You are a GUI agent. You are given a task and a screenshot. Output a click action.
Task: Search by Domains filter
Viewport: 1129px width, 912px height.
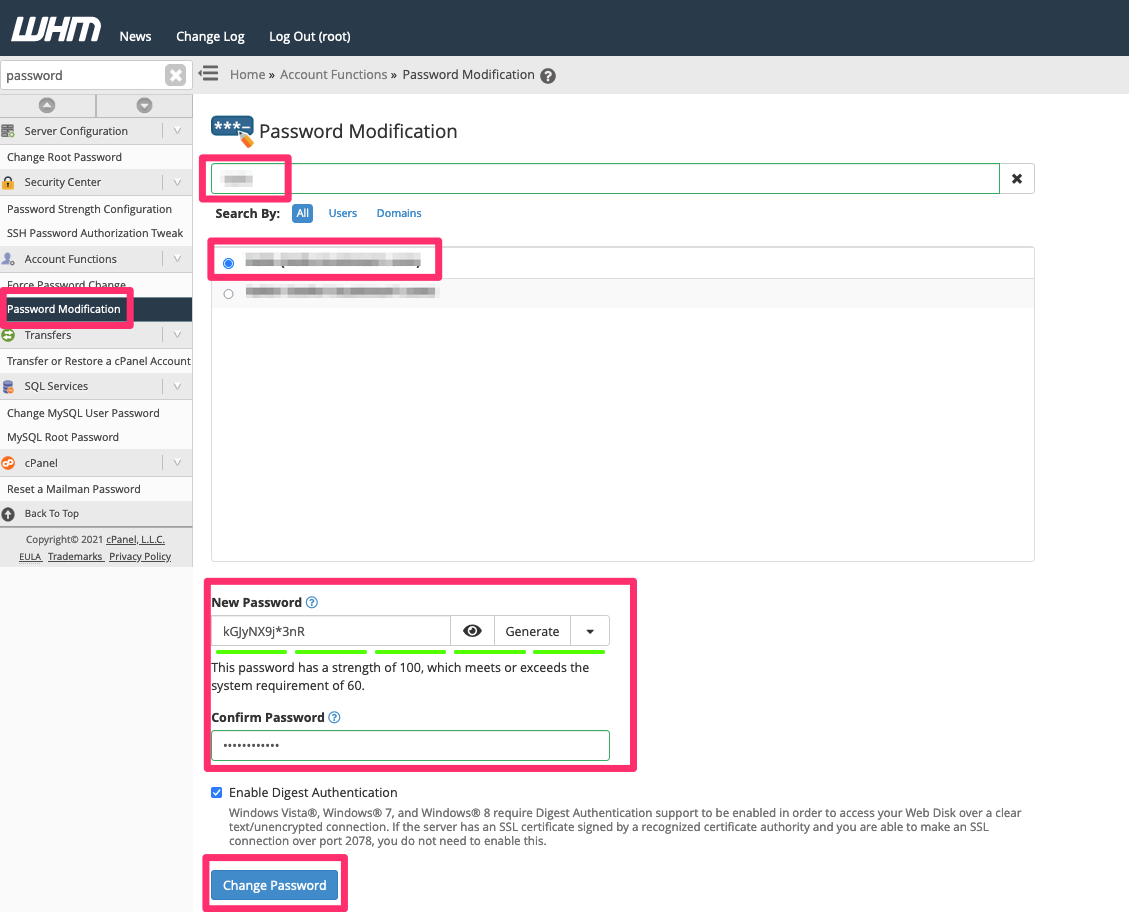pyautogui.click(x=399, y=213)
